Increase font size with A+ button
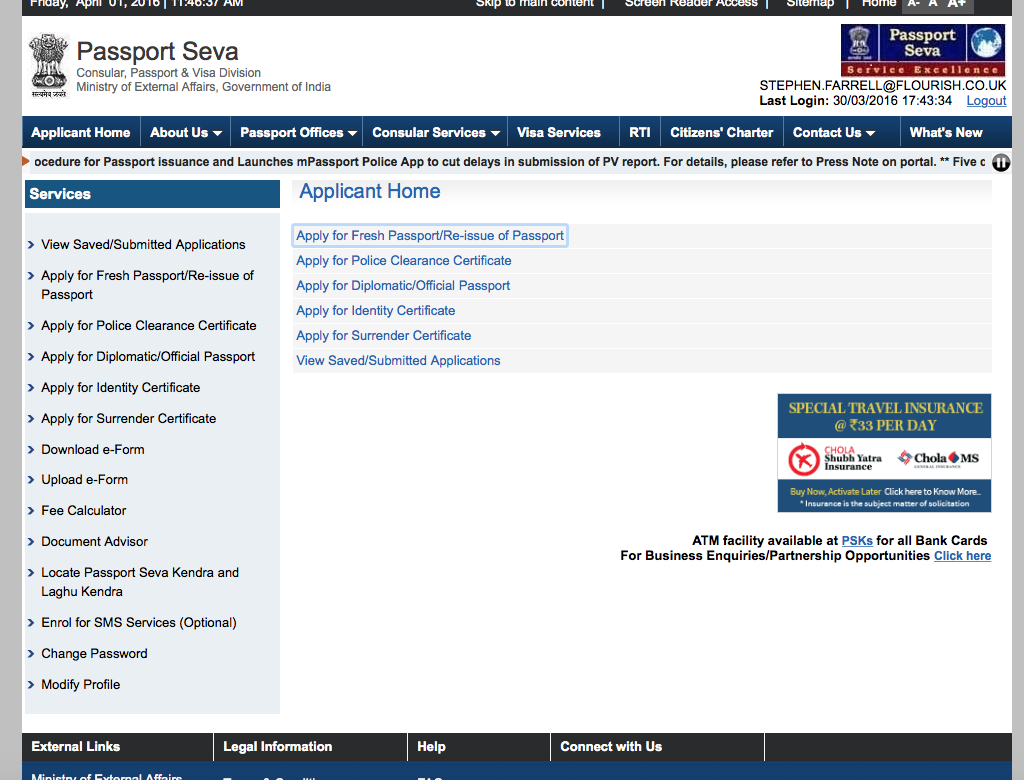This screenshot has height=780, width=1024. point(957,4)
